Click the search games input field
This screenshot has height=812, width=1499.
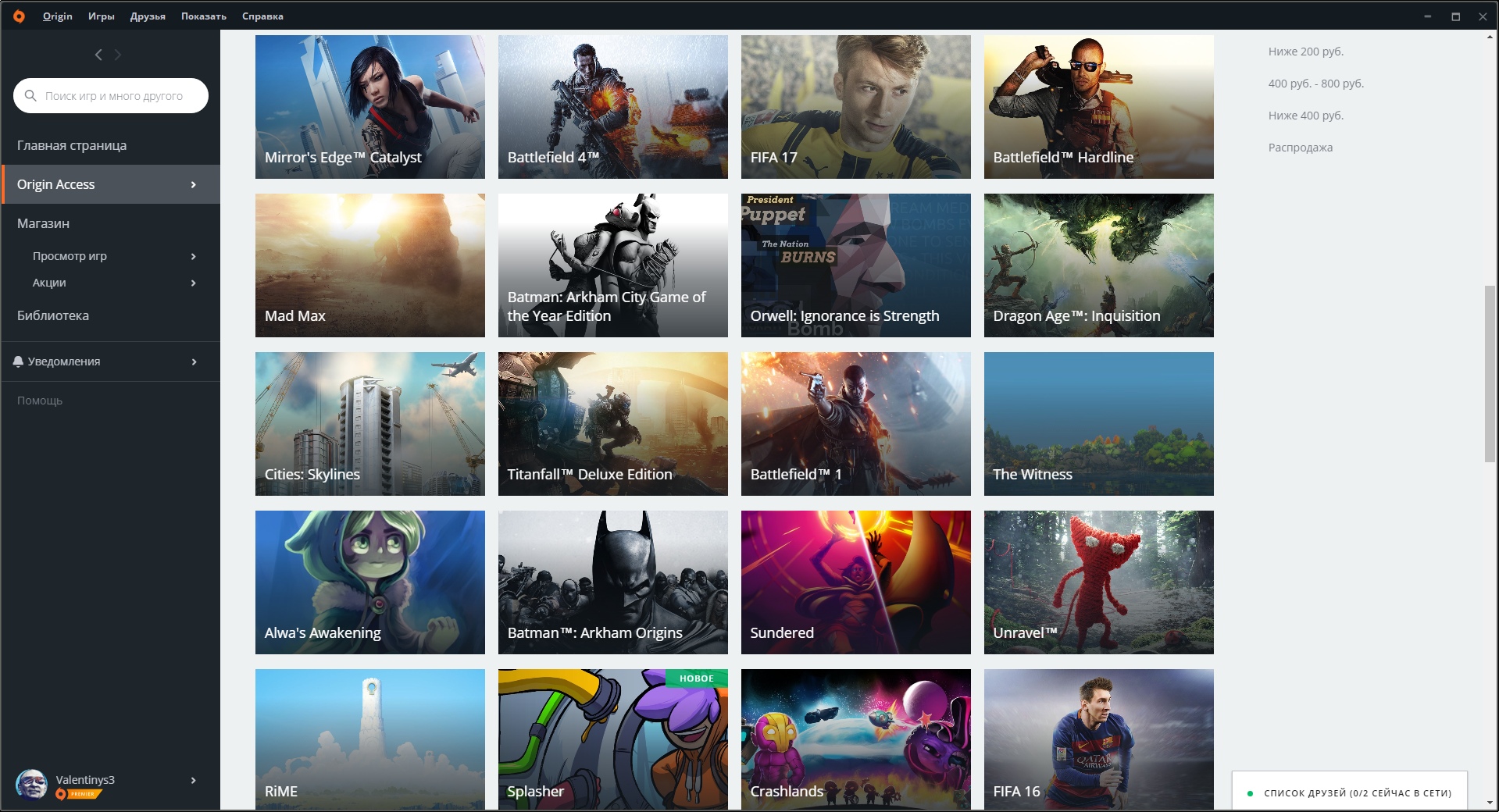111,95
